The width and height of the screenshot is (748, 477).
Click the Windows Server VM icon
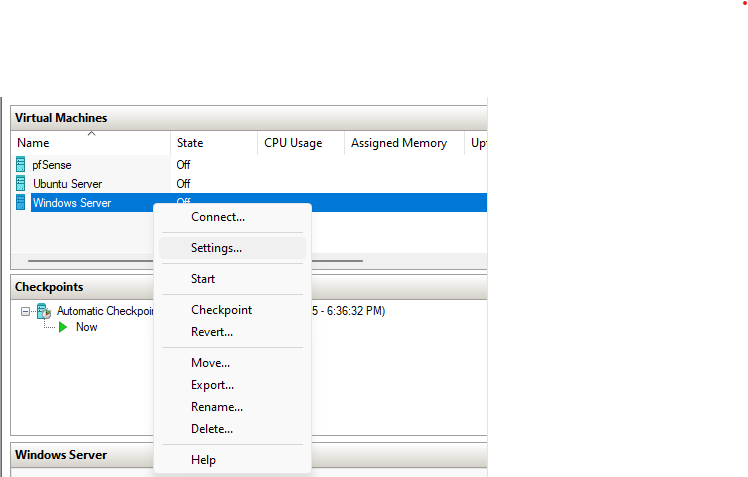pyautogui.click(x=21, y=203)
